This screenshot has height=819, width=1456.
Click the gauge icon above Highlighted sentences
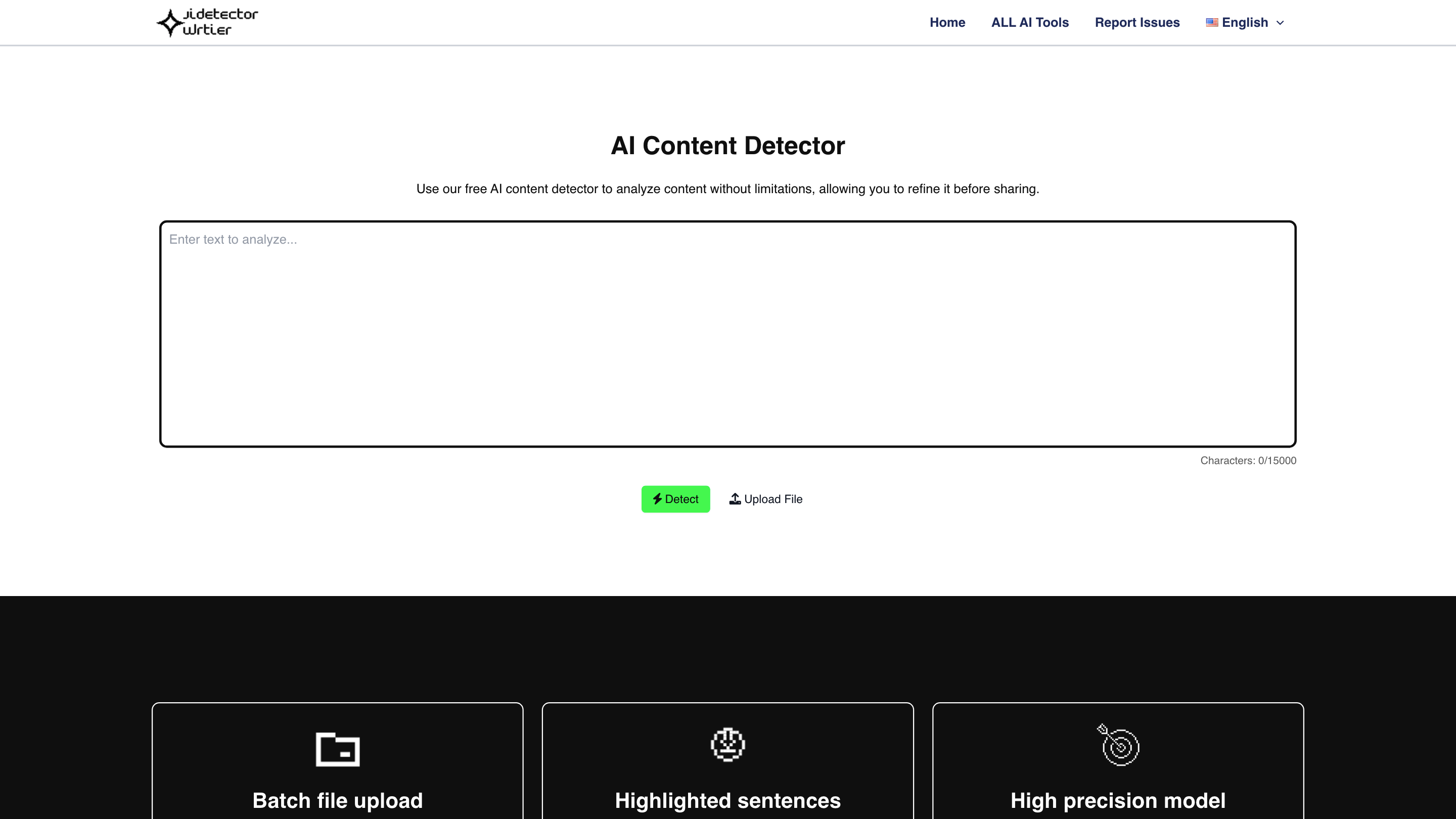pyautogui.click(x=727, y=745)
